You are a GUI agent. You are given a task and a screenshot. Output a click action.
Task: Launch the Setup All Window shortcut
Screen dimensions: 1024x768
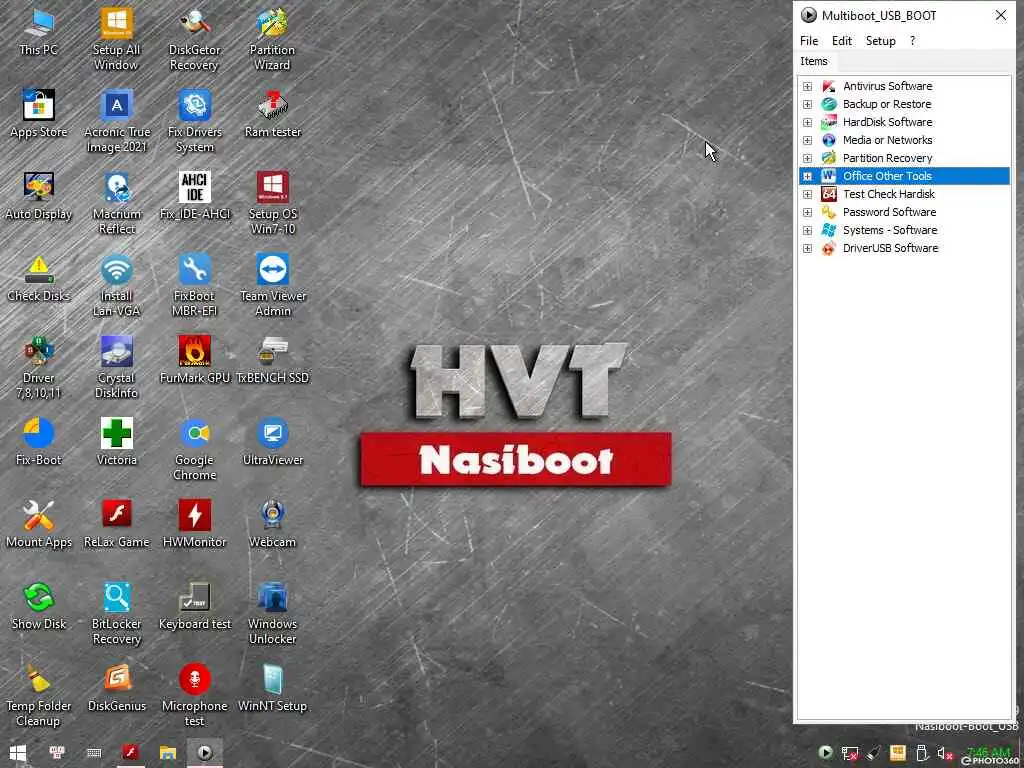coord(116,39)
